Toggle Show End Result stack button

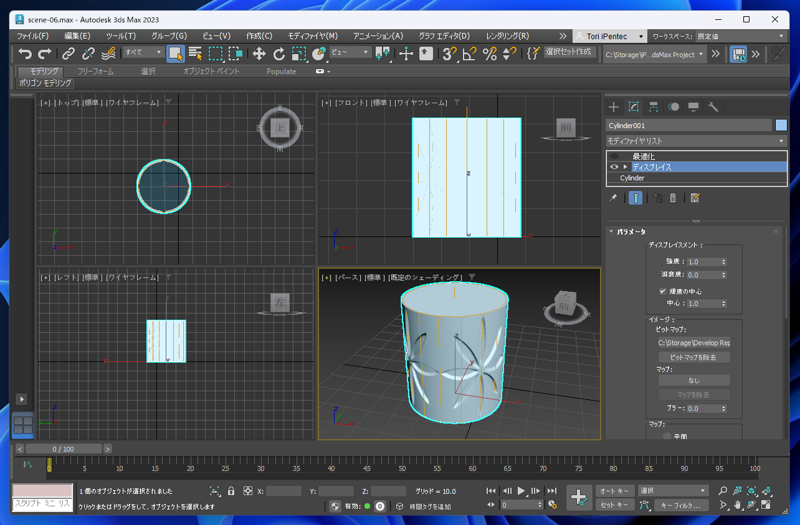coord(635,198)
